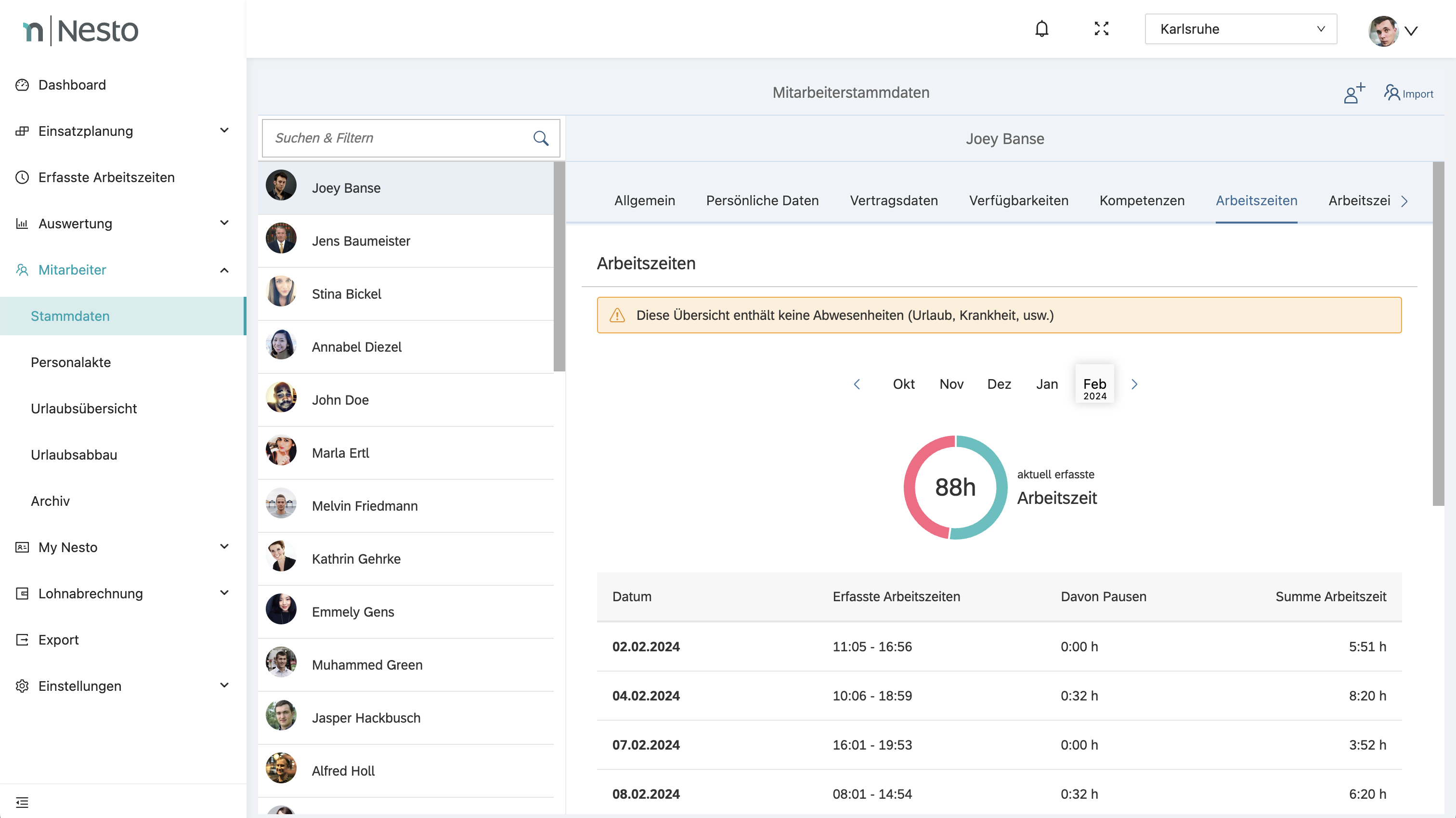Image resolution: width=1456 pixels, height=818 pixels.
Task: Go to previous months arrow
Action: point(857,384)
